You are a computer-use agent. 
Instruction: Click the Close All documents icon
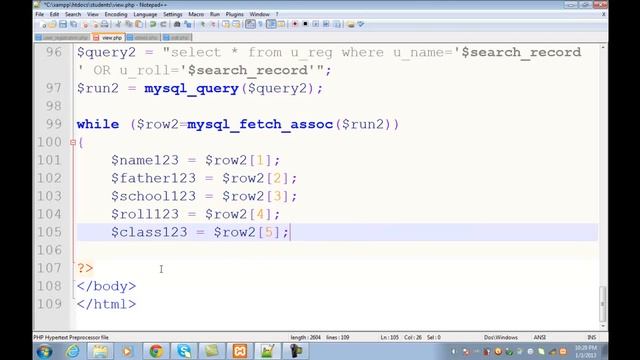pos(95,24)
